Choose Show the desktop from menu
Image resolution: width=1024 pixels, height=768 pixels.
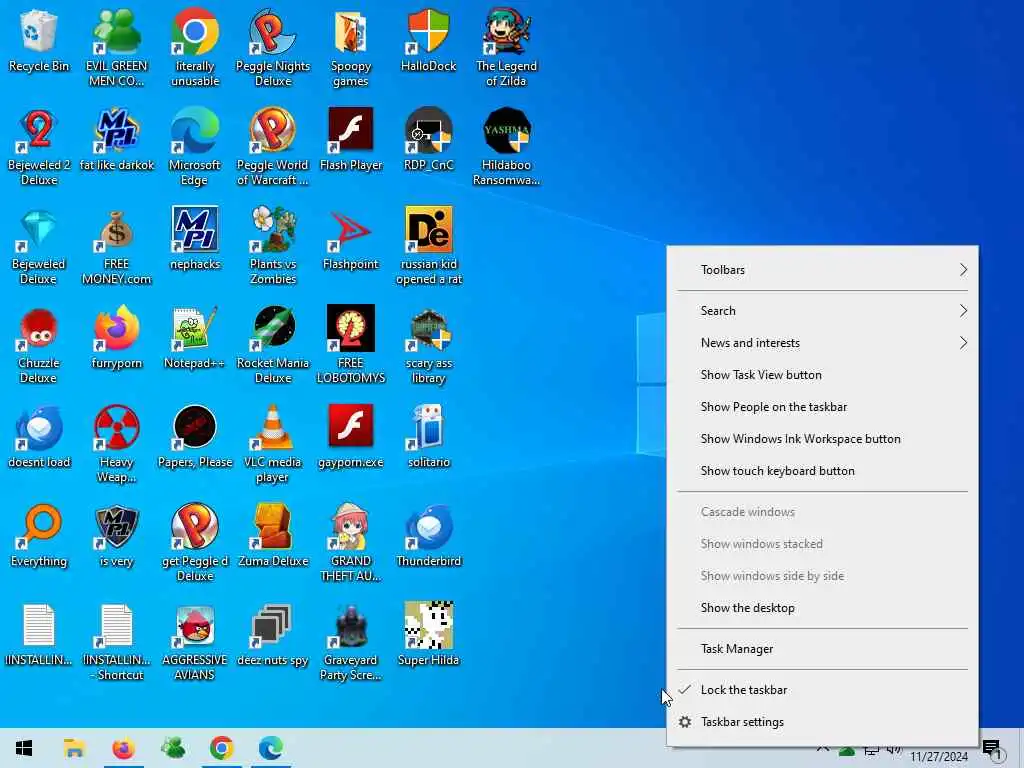pos(822,608)
